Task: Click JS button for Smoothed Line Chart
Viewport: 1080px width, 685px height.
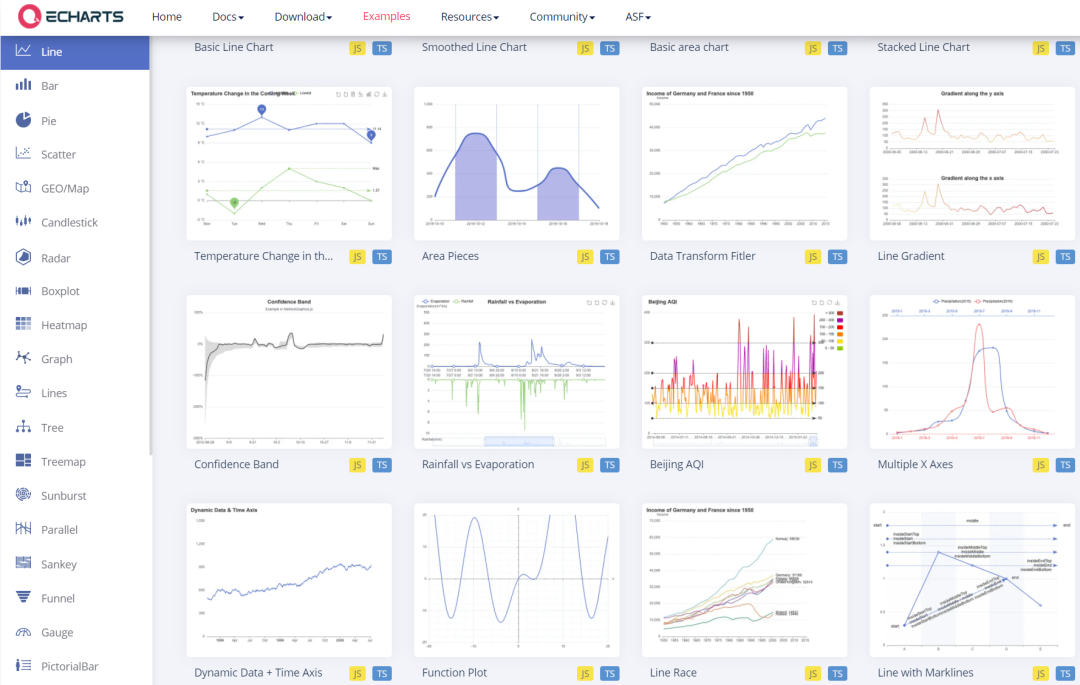Action: point(585,48)
